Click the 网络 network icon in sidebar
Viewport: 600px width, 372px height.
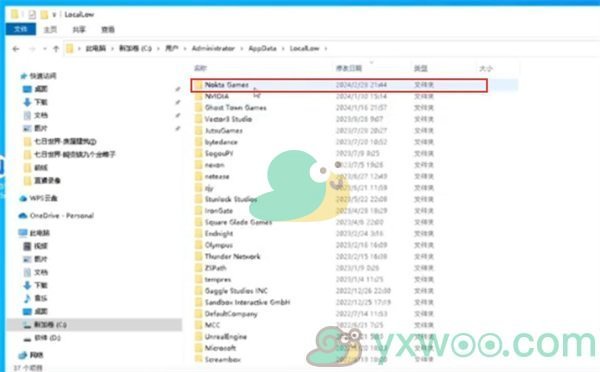(x=23, y=355)
